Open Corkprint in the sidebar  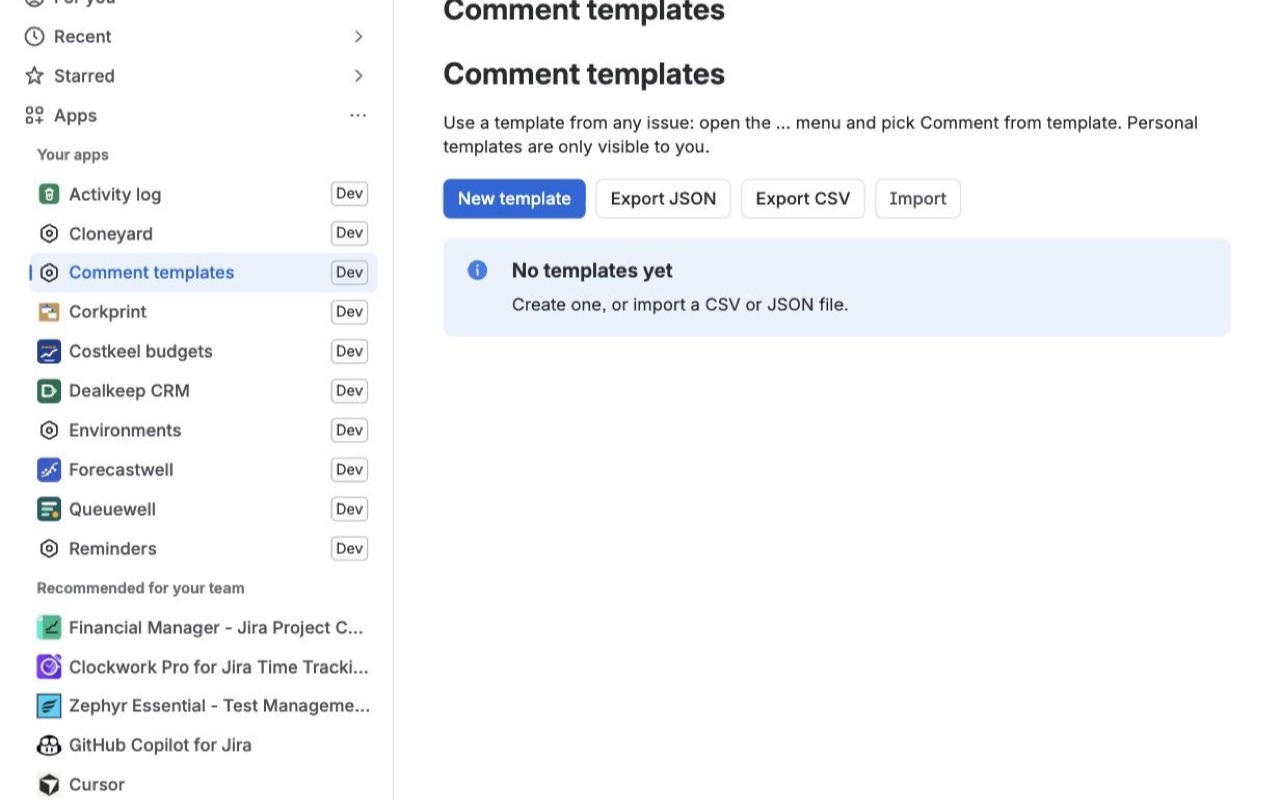click(203, 312)
